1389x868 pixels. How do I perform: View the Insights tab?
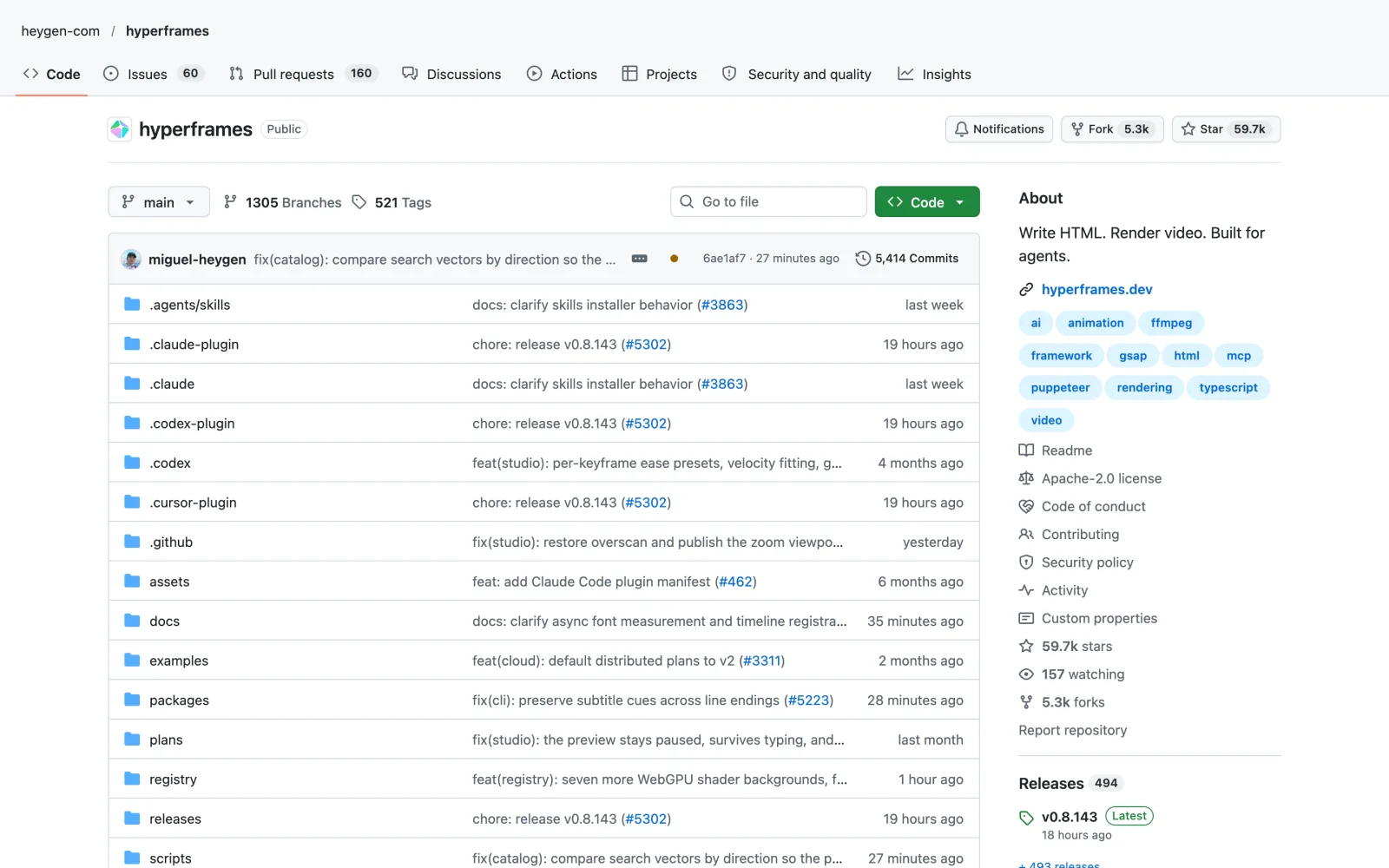click(x=934, y=74)
